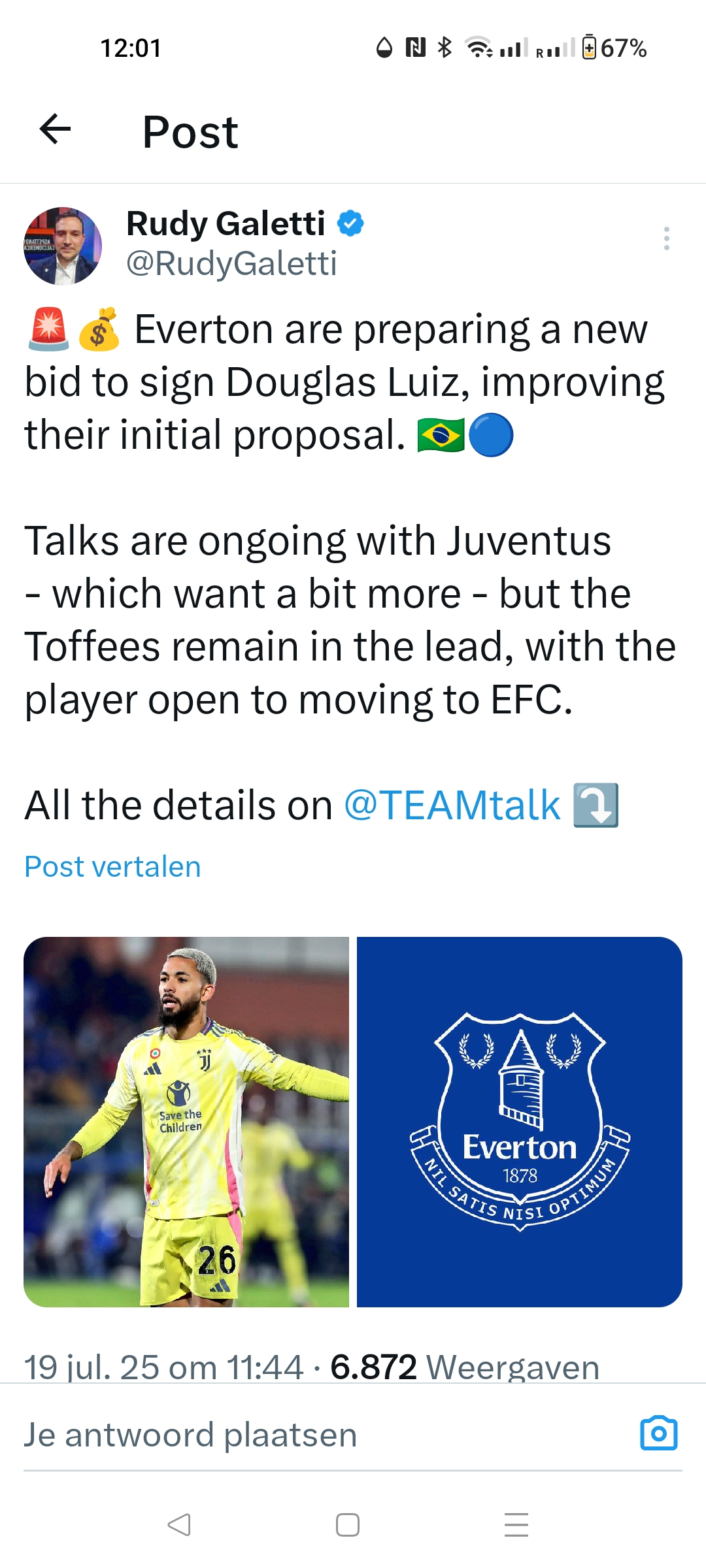The image size is (706, 1568).
Task: Tap the post timestamp 19 jul. 25
Action: click(163, 1367)
